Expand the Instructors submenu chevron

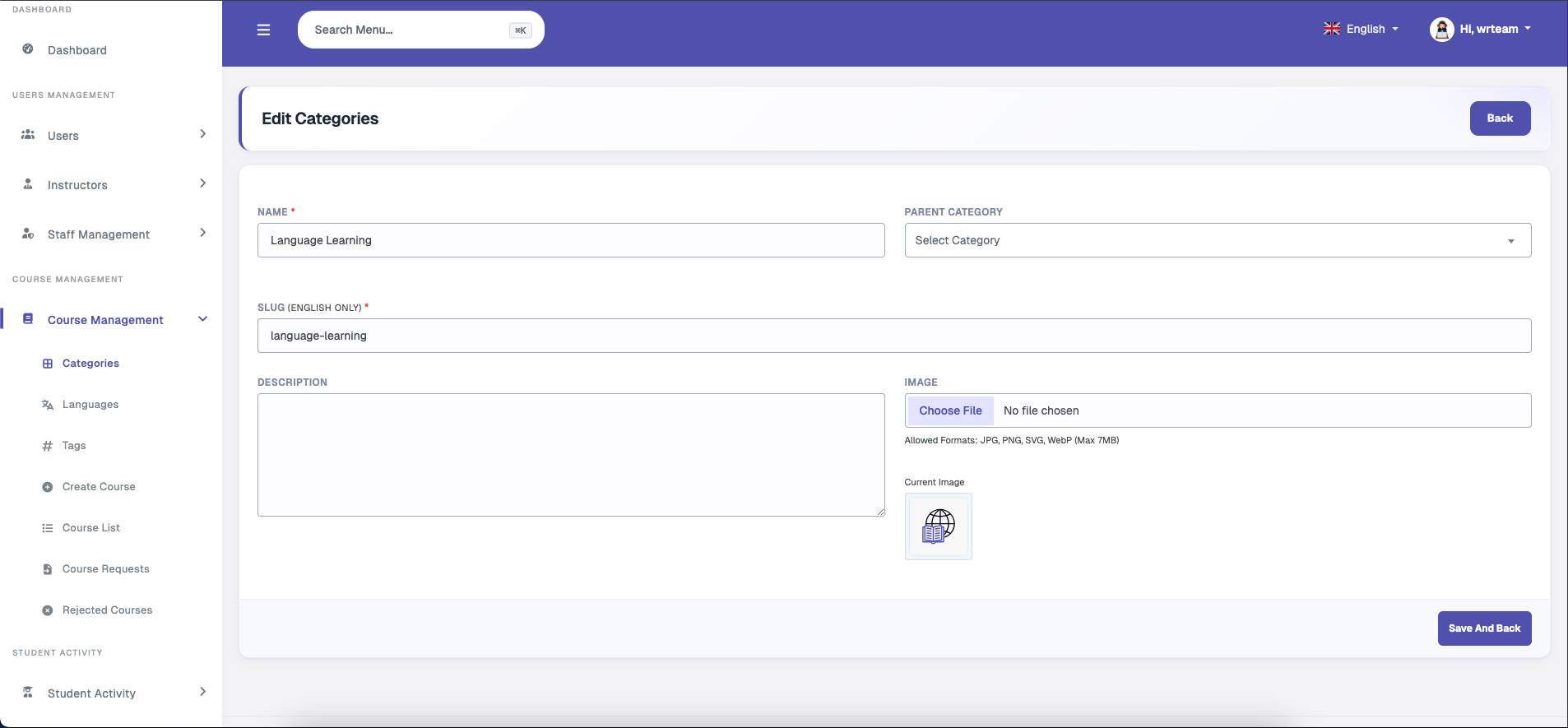point(202,183)
